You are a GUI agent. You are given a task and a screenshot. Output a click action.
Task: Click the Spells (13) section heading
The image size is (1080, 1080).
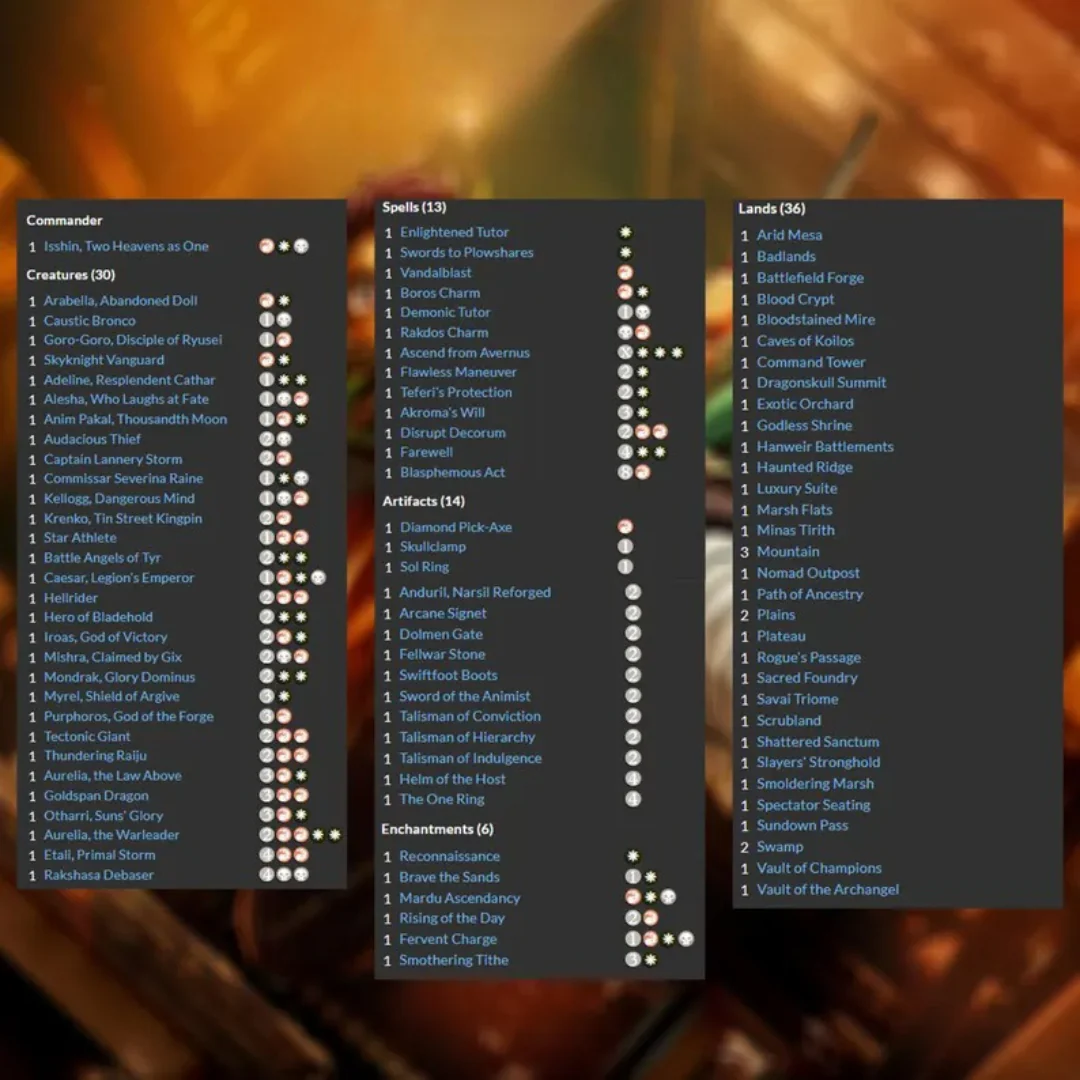point(414,207)
